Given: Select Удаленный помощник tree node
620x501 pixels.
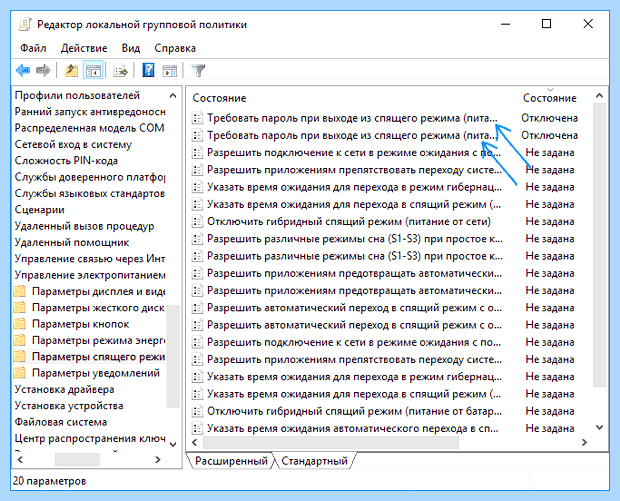Looking at the screenshot, I should coord(72,242).
